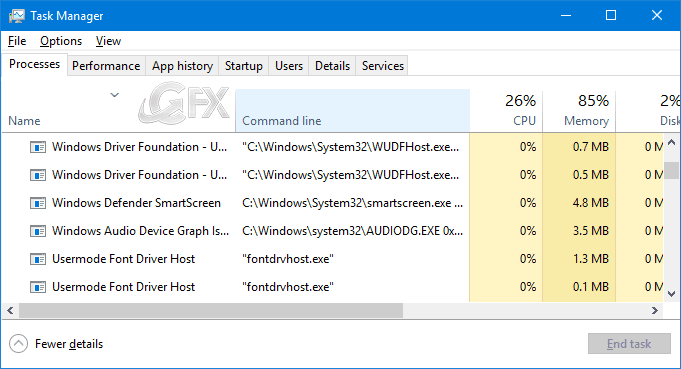The width and height of the screenshot is (681, 369).
Task: Open the Startup tab
Action: pos(244,66)
